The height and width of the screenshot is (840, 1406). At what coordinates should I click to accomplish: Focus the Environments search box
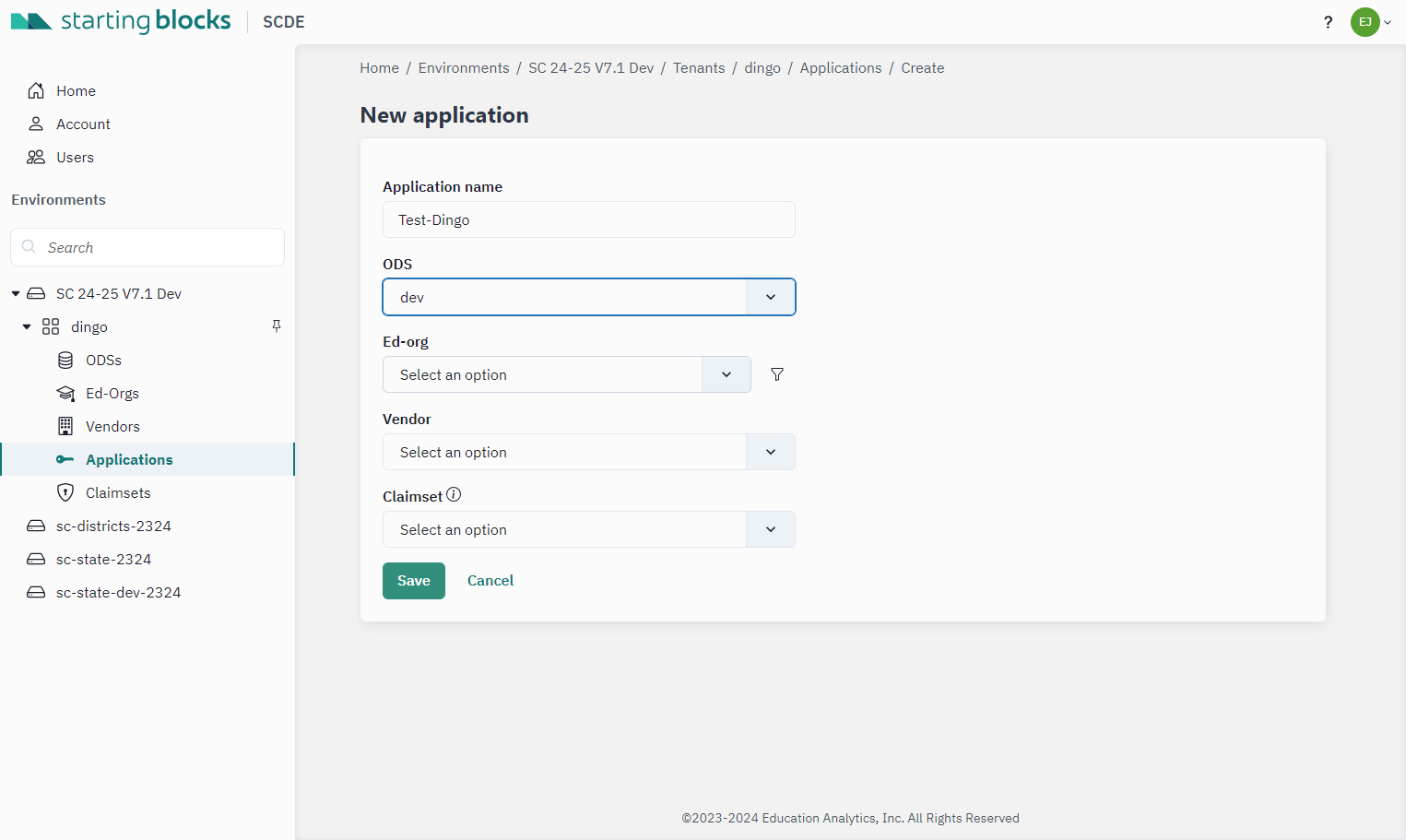tap(148, 247)
